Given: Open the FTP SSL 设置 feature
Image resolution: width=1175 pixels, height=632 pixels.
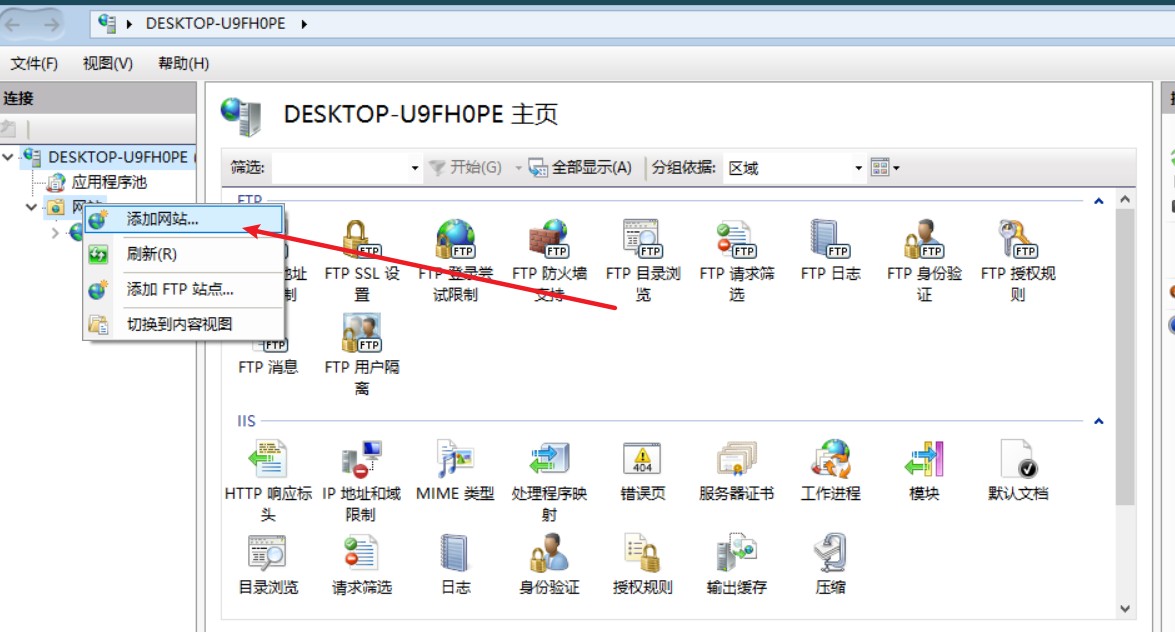Looking at the screenshot, I should (x=362, y=260).
